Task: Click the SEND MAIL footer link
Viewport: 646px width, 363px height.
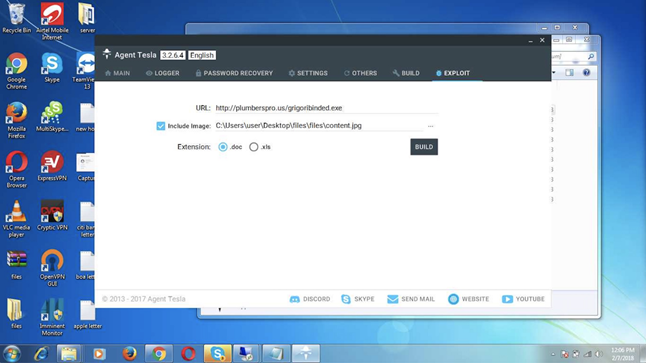Action: tap(411, 299)
